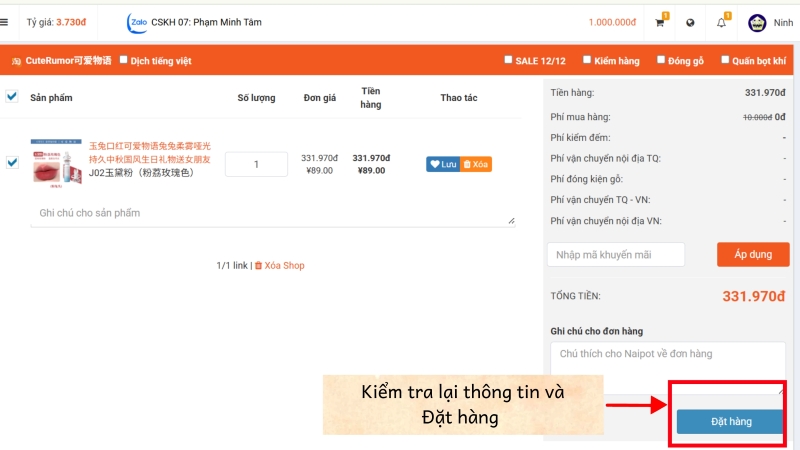Enable SALE 12/12 checkbox
Viewport: 800px width, 450px height.
coord(508,60)
